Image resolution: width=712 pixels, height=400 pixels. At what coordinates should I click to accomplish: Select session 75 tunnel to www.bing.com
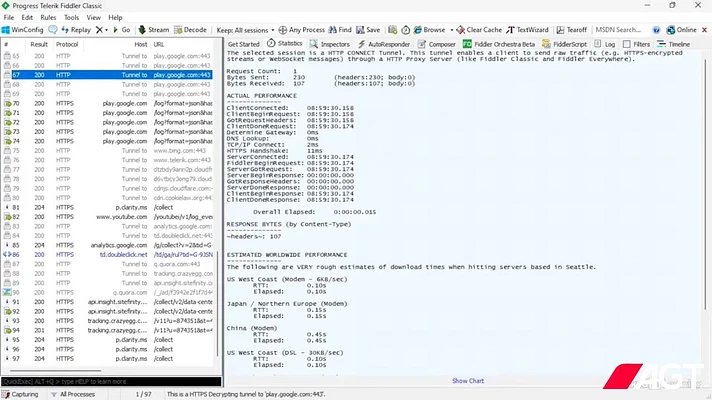(x=107, y=151)
